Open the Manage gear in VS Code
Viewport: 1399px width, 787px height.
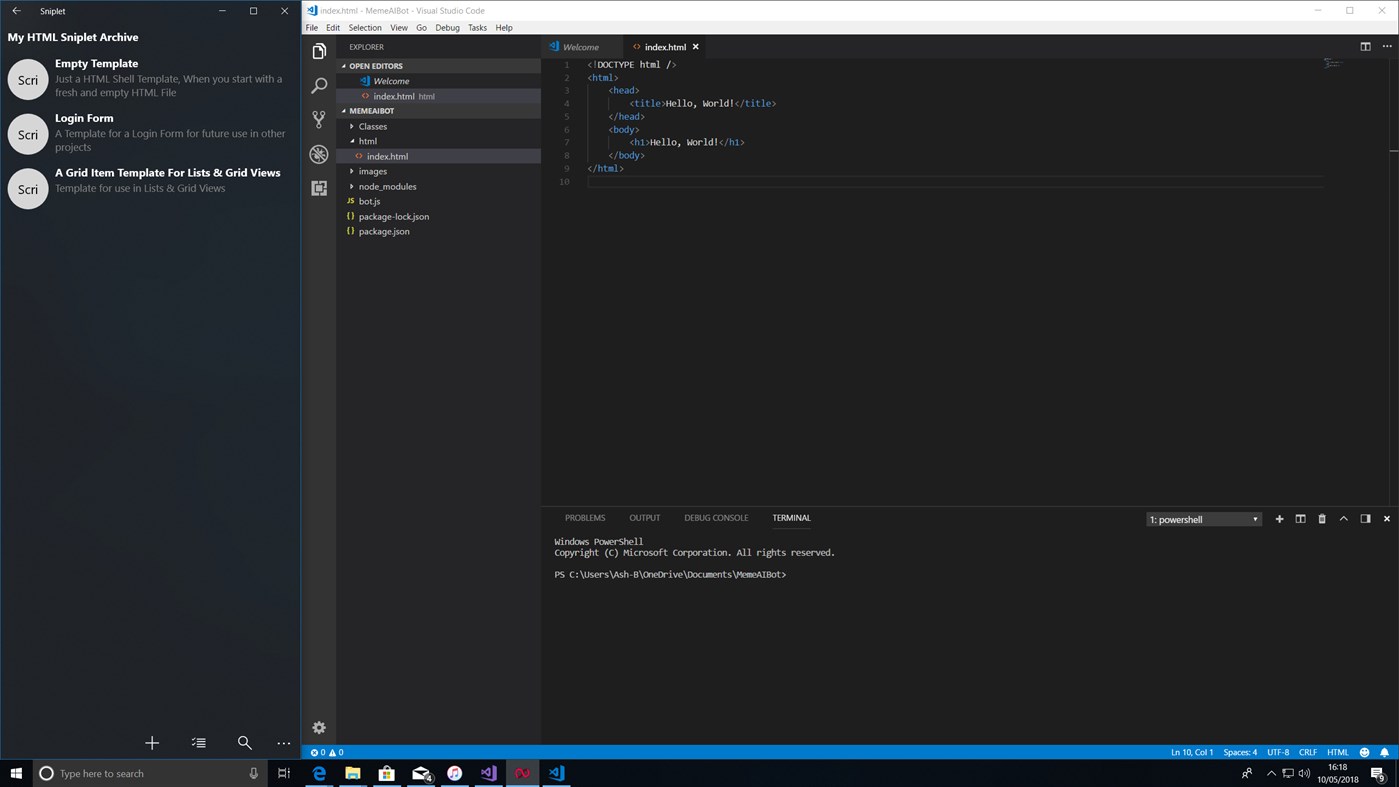point(319,728)
